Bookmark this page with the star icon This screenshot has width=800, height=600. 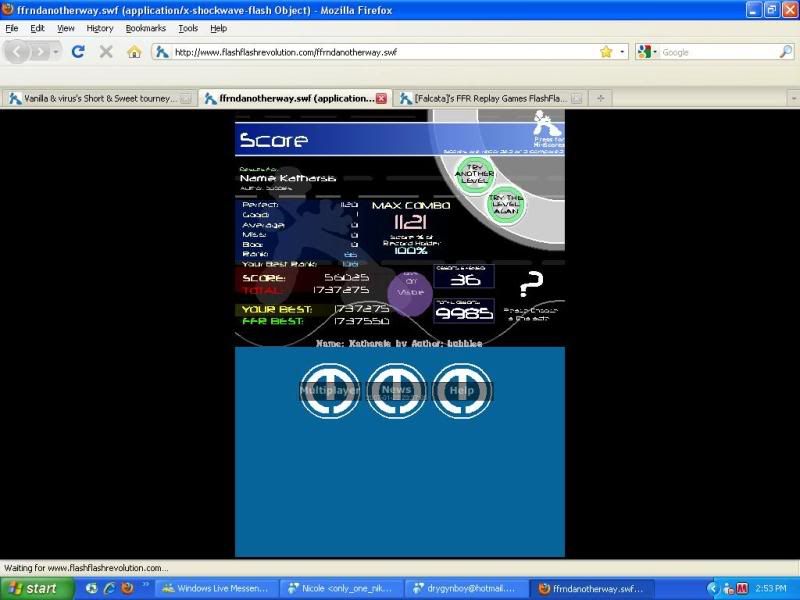pyautogui.click(x=606, y=52)
